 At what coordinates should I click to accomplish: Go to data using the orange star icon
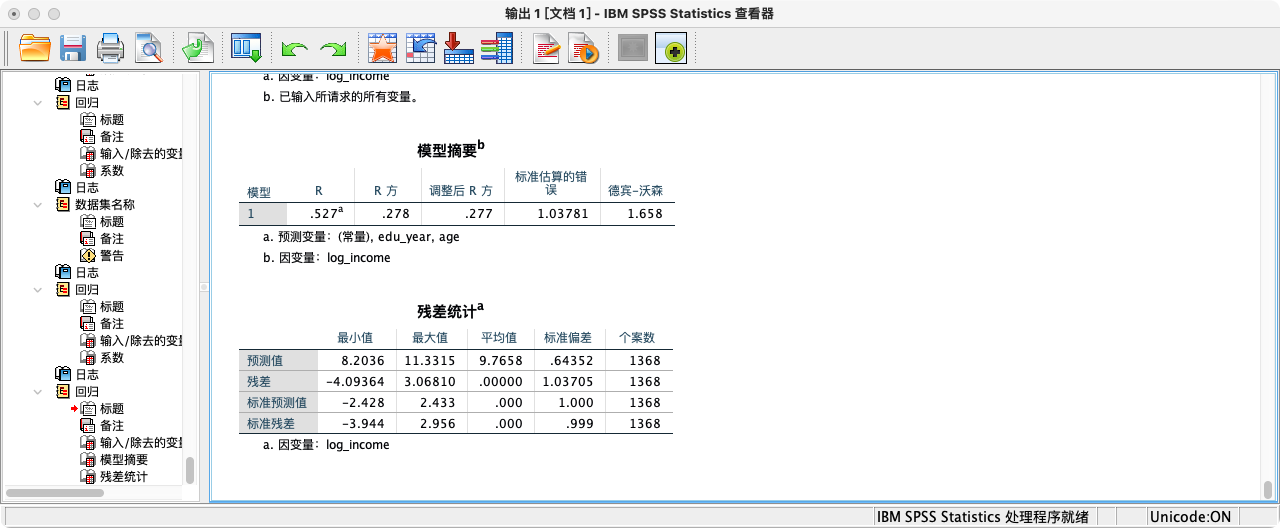382,48
